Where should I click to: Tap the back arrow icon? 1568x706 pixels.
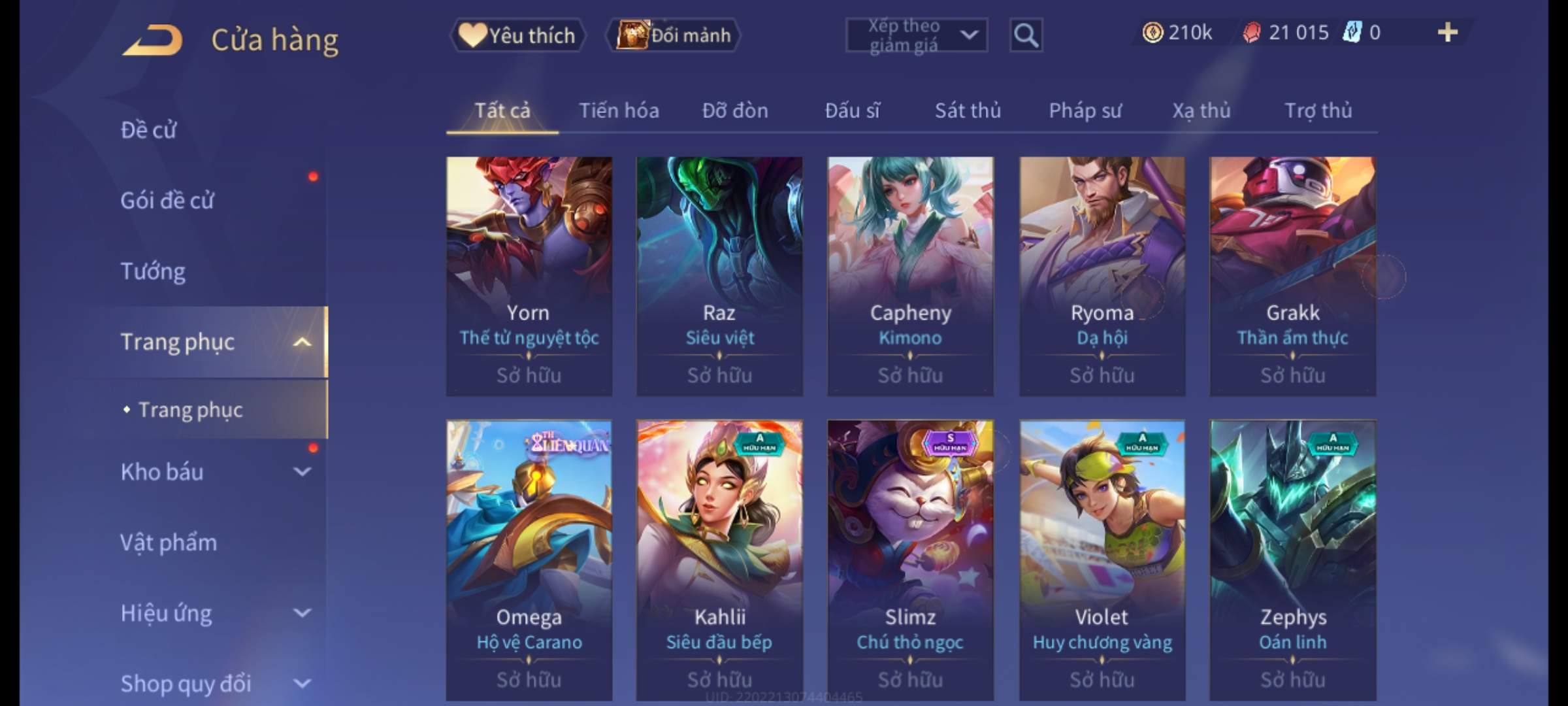pyautogui.click(x=152, y=41)
